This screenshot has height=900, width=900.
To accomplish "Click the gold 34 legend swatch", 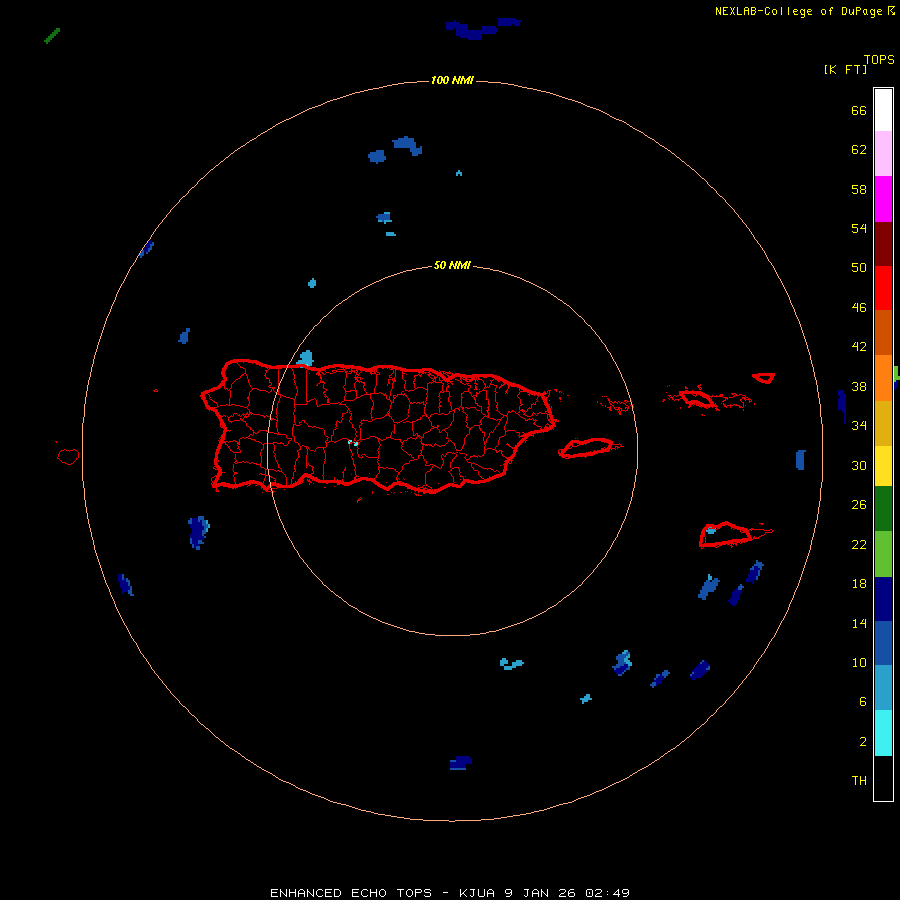I will coord(883,424).
